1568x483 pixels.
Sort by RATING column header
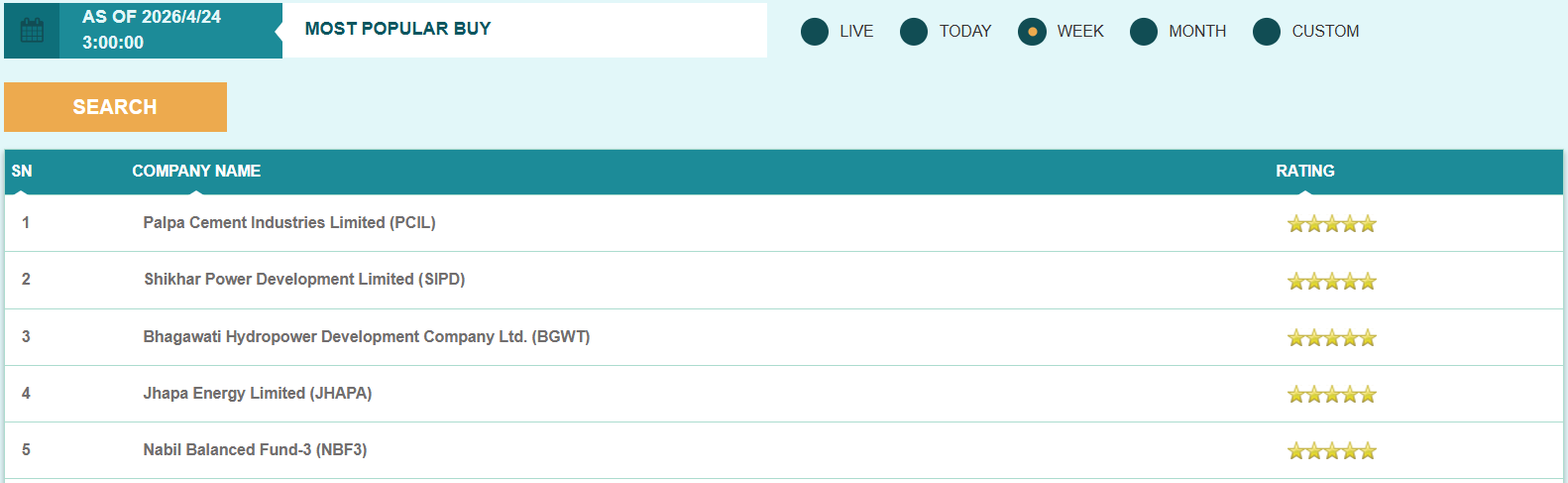(x=1304, y=172)
